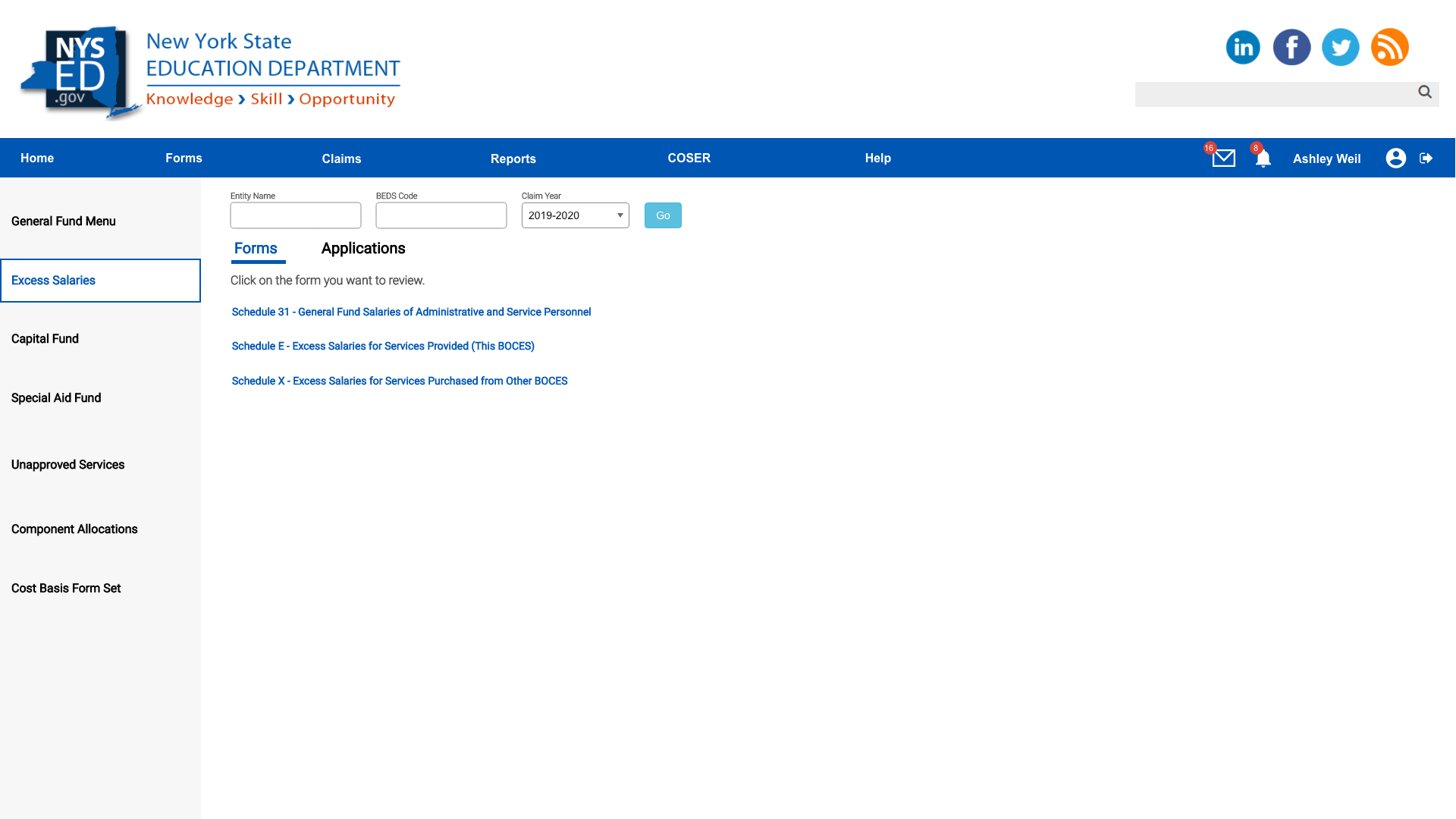Open the mail envelope messages icon
1456x819 pixels.
pyautogui.click(x=1223, y=158)
